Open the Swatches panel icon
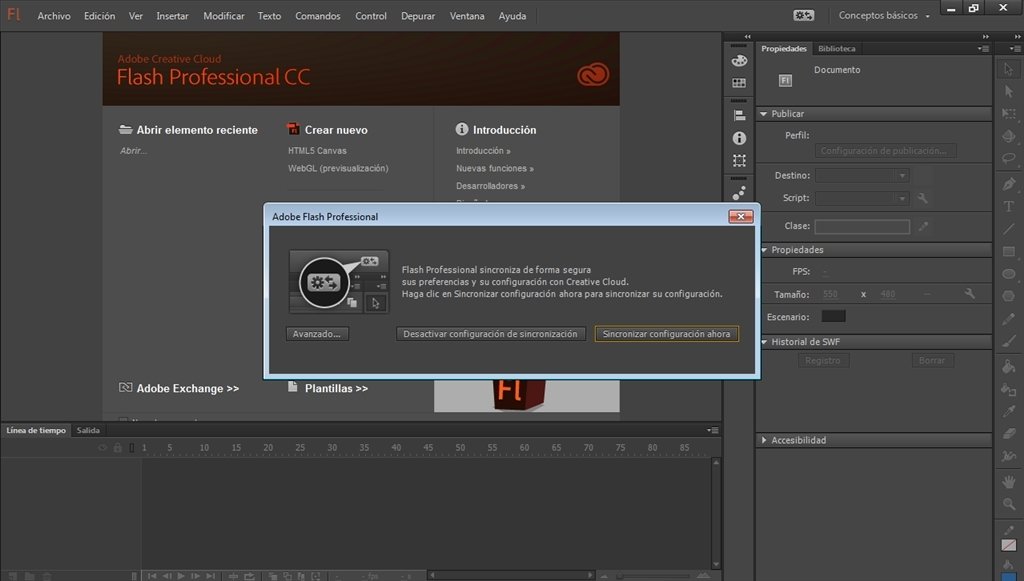 [739, 83]
